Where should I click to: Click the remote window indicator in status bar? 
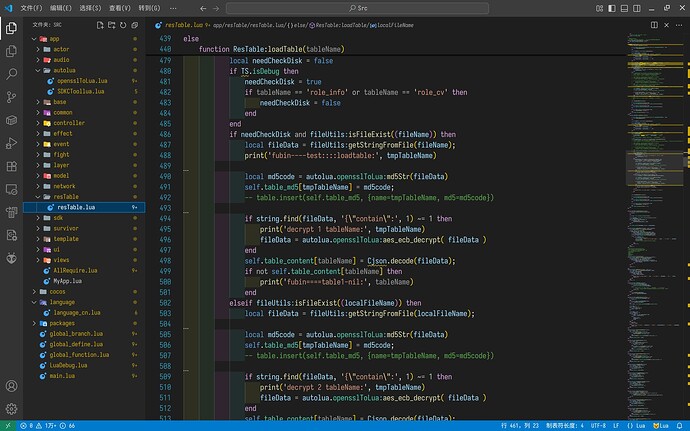pyautogui.click(x=8, y=426)
